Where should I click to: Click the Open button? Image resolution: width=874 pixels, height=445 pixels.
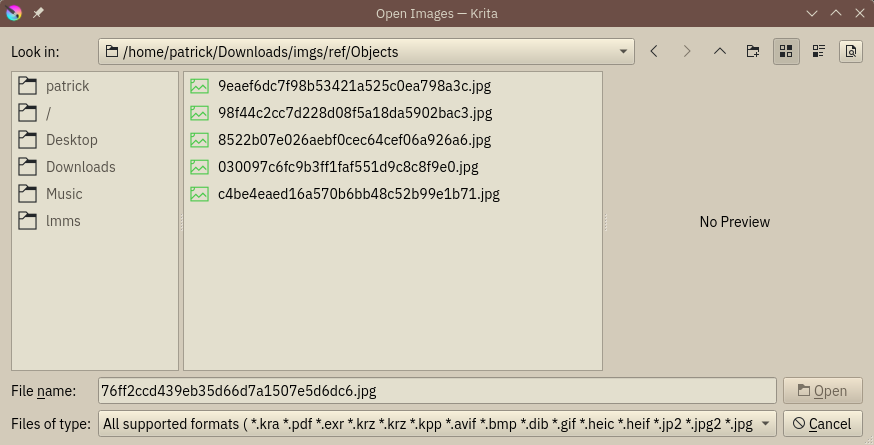click(823, 391)
